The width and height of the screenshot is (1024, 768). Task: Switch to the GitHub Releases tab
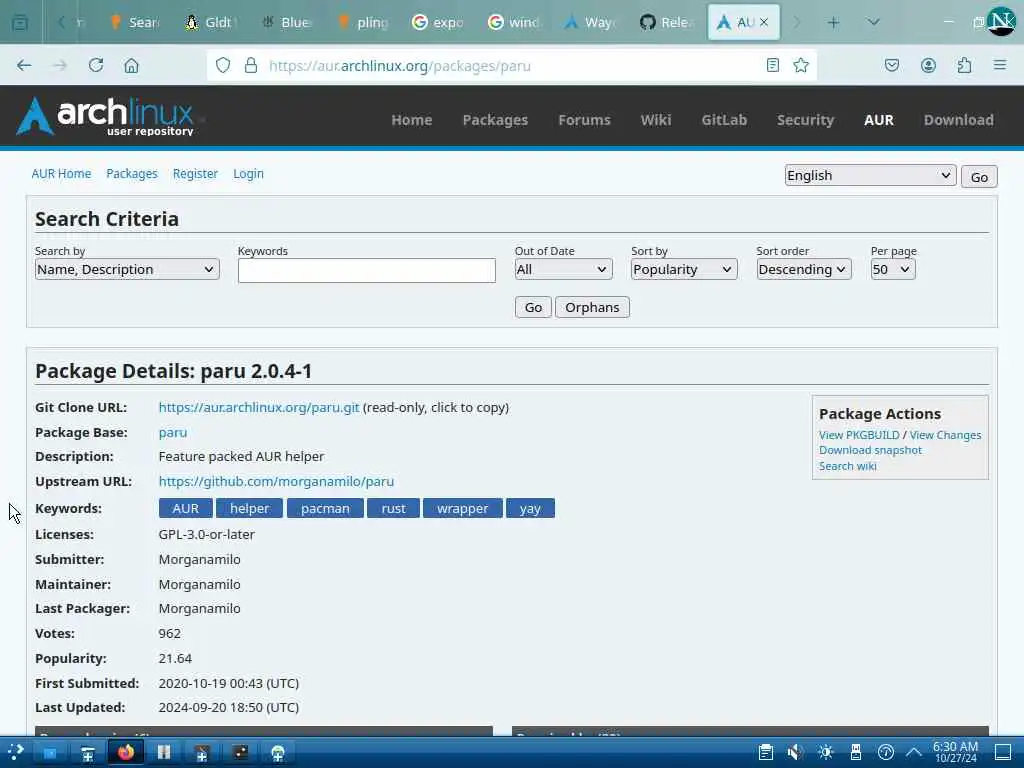click(x=666, y=22)
